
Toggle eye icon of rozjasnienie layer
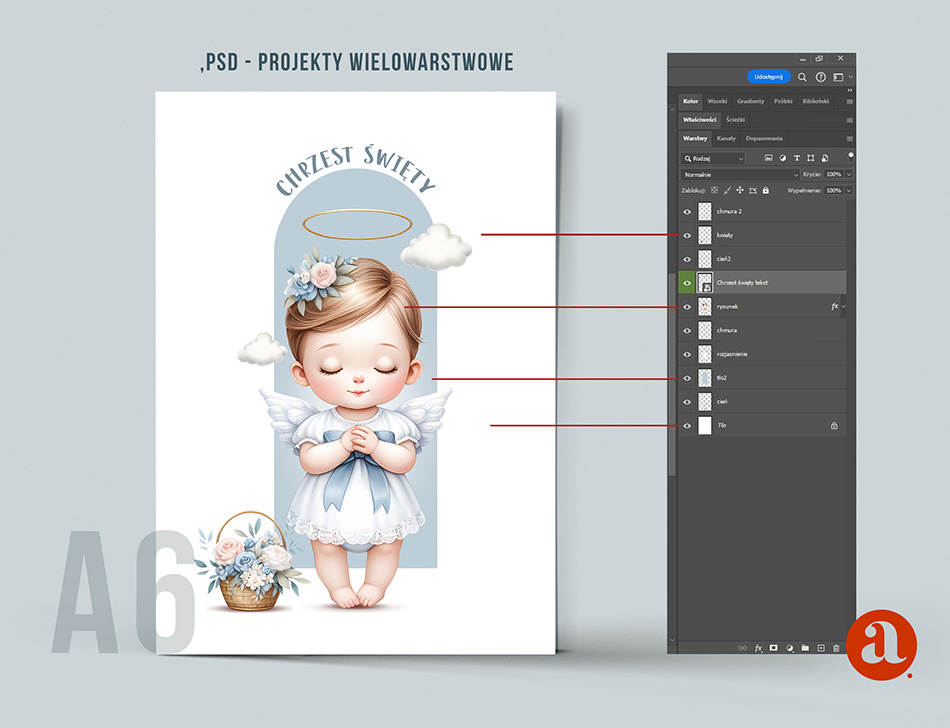[687, 354]
